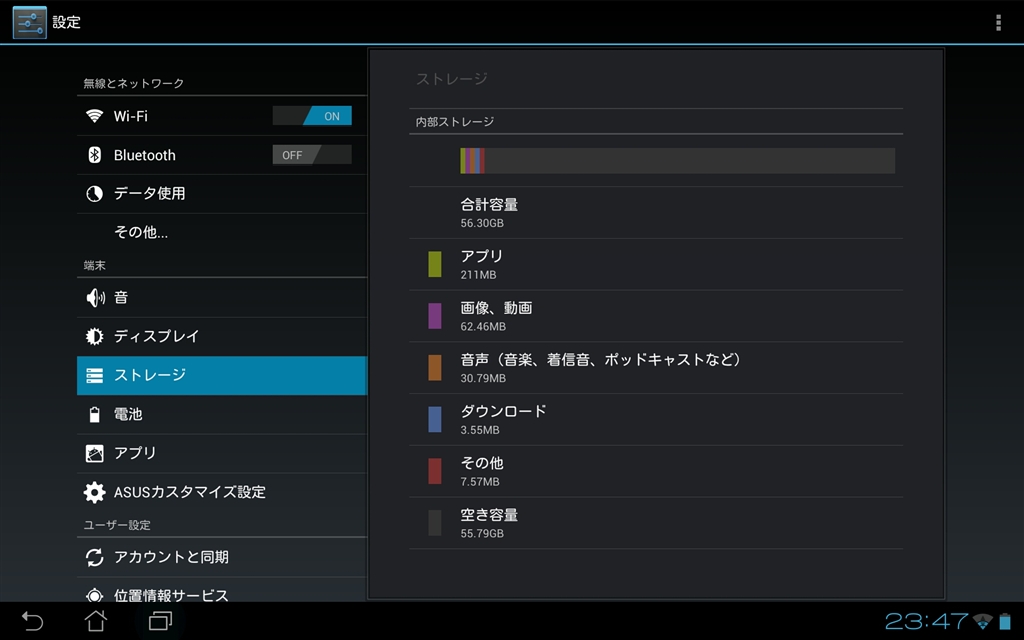Tap the 端末 section header
The width and height of the screenshot is (1024, 640).
(95, 266)
